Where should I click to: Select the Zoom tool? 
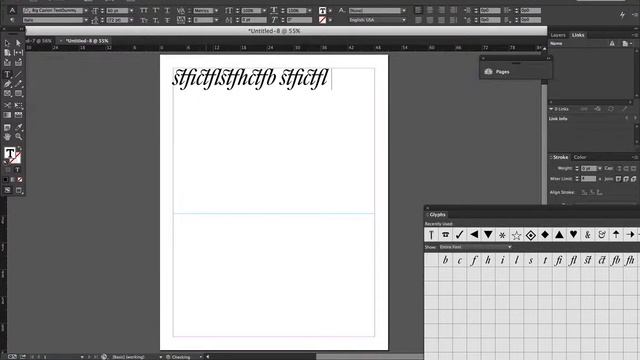click(18, 137)
